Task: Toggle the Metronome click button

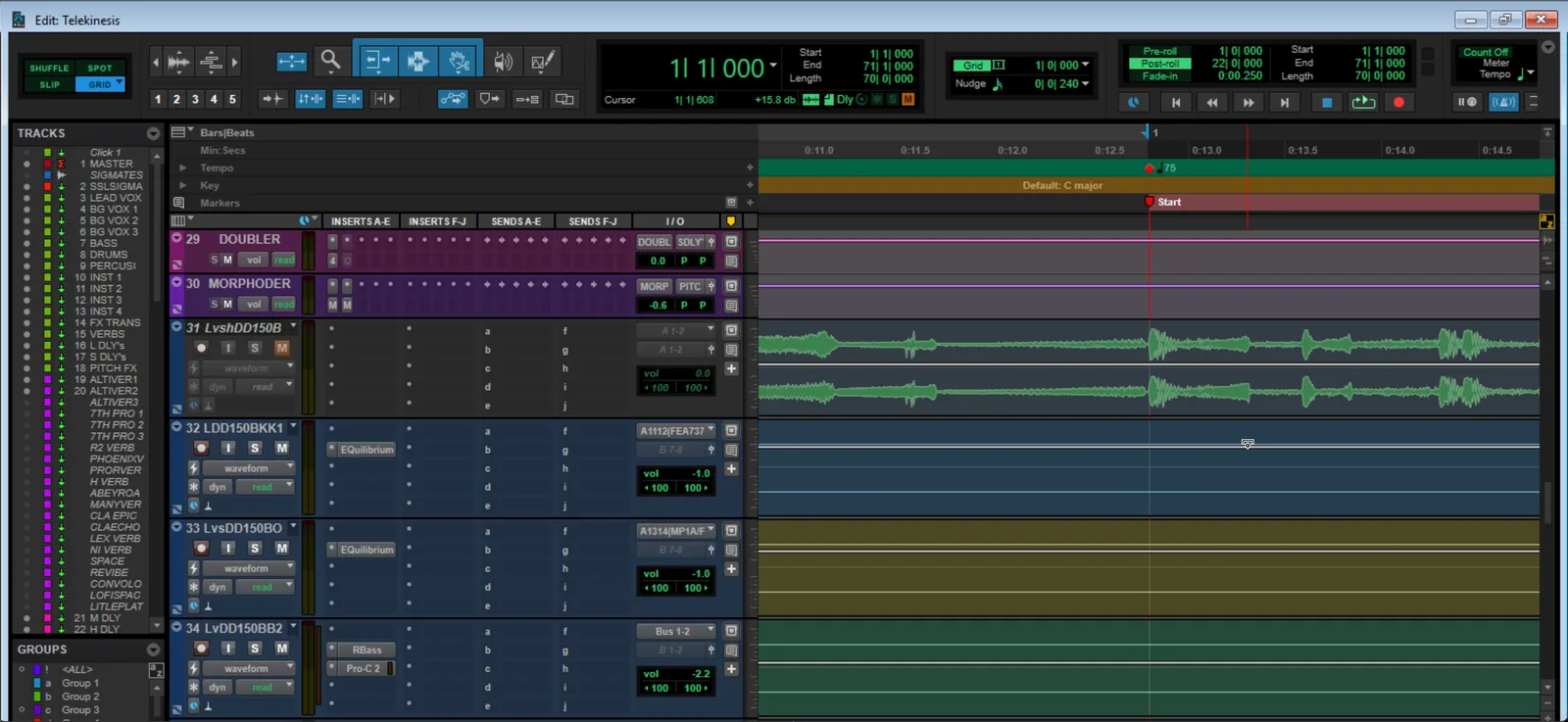Action: point(1503,102)
